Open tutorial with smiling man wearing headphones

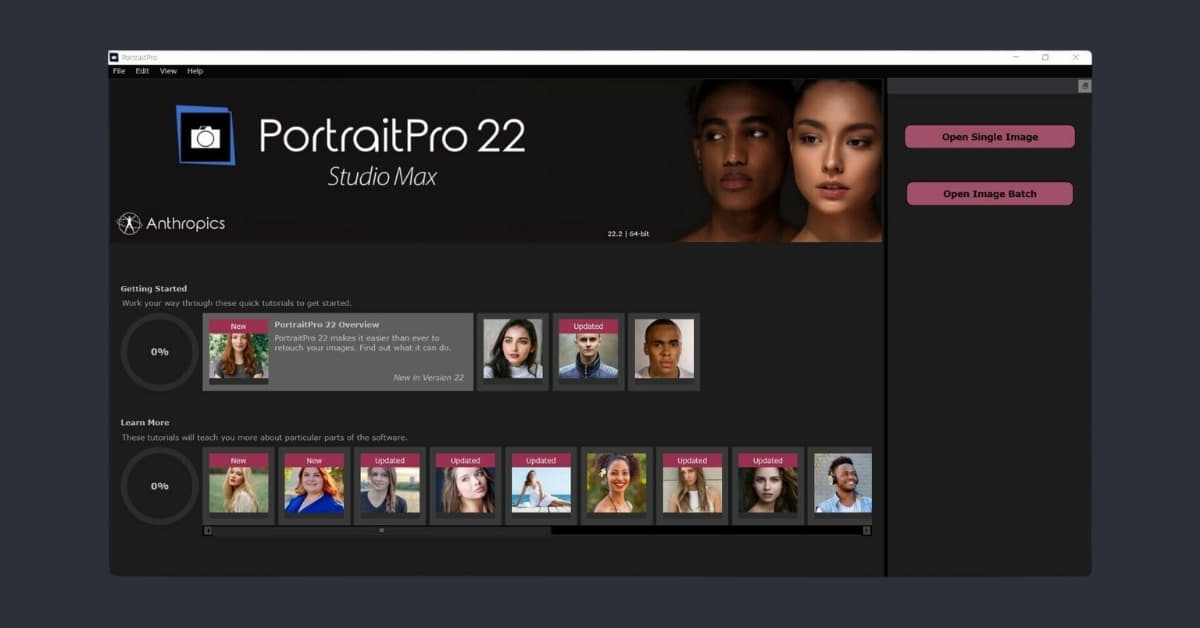coord(840,486)
